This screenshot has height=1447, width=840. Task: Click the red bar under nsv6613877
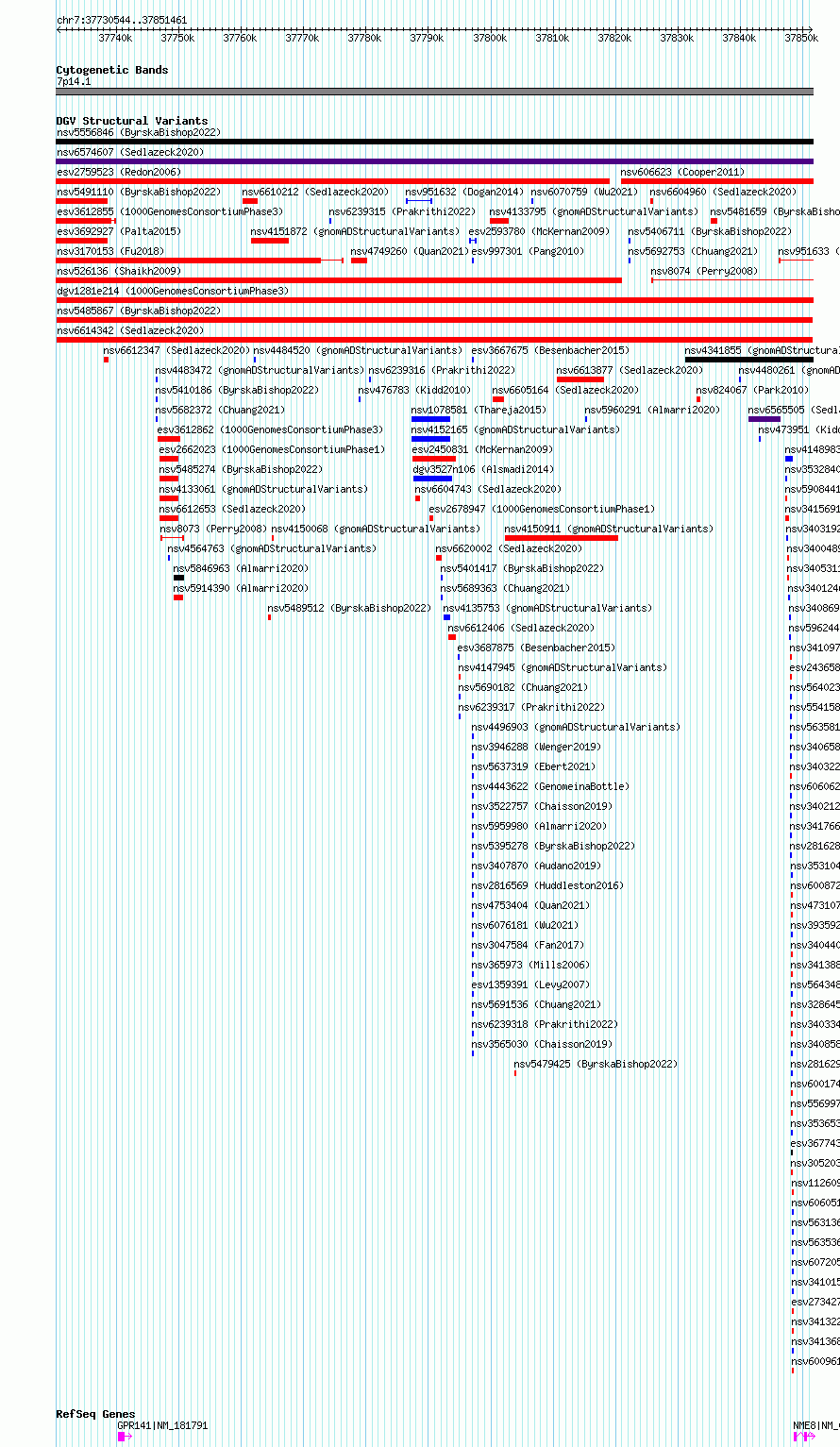580,379
